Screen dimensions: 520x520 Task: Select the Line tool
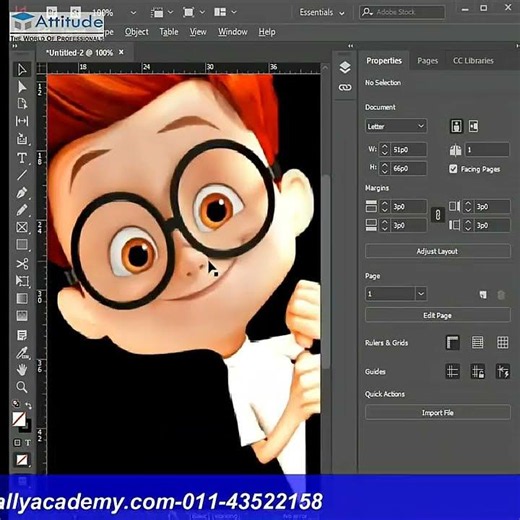[22, 175]
